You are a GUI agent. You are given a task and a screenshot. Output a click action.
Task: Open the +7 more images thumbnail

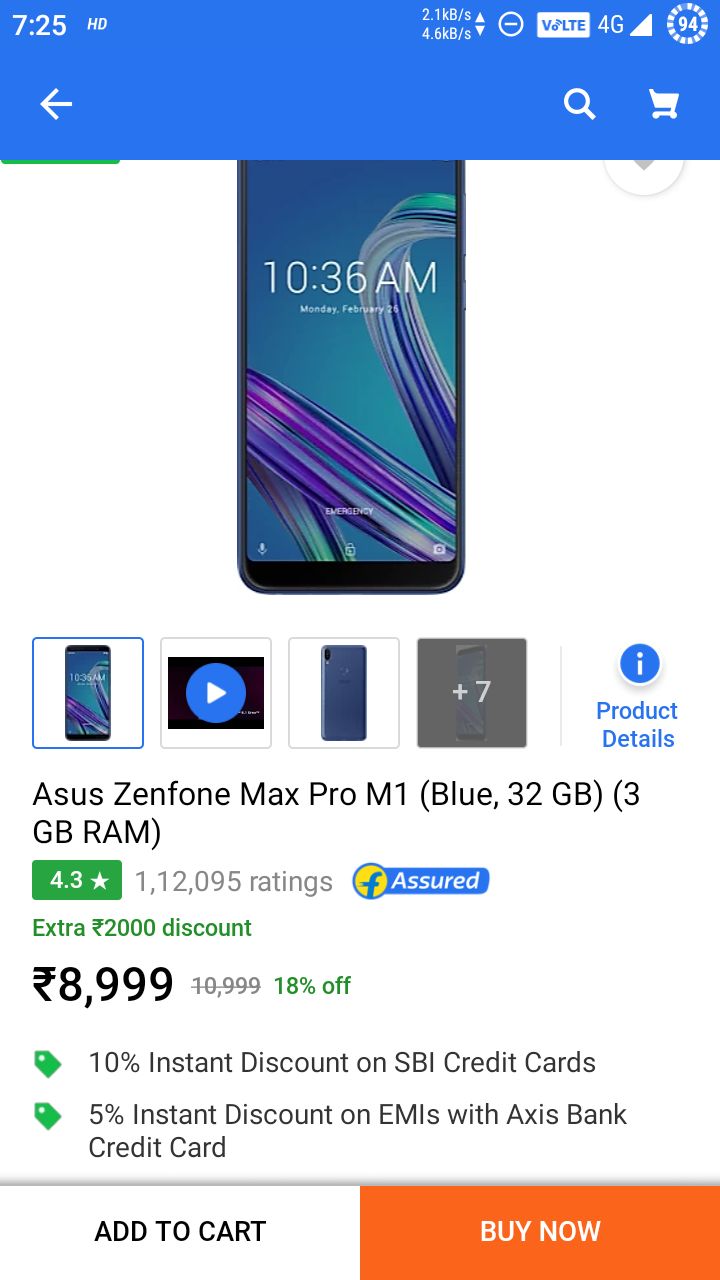[472, 693]
